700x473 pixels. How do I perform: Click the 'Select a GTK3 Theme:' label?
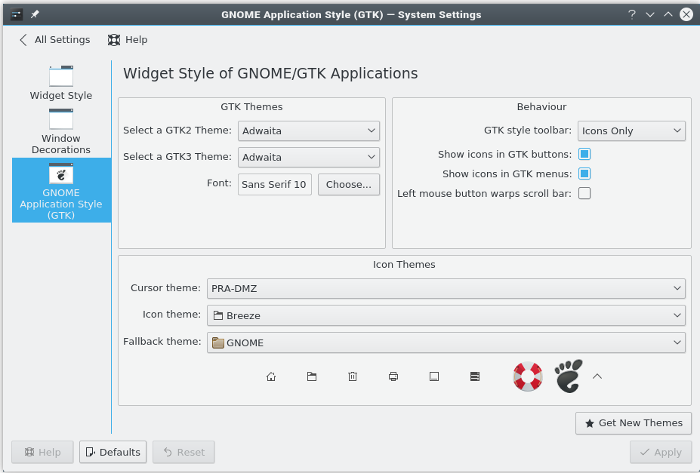coord(177,157)
